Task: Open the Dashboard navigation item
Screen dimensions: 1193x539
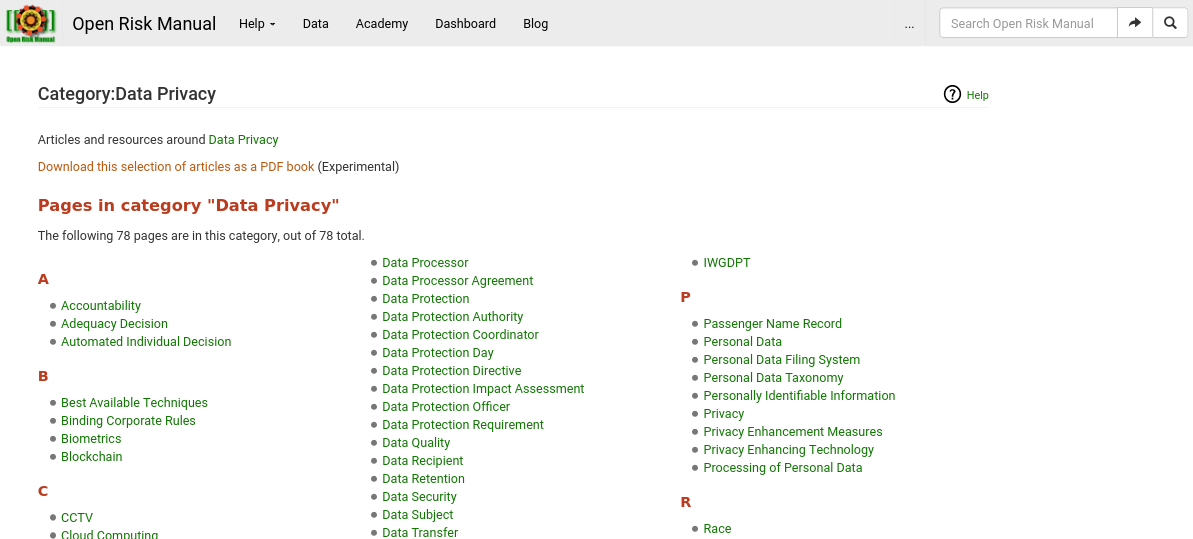Action: 465,24
